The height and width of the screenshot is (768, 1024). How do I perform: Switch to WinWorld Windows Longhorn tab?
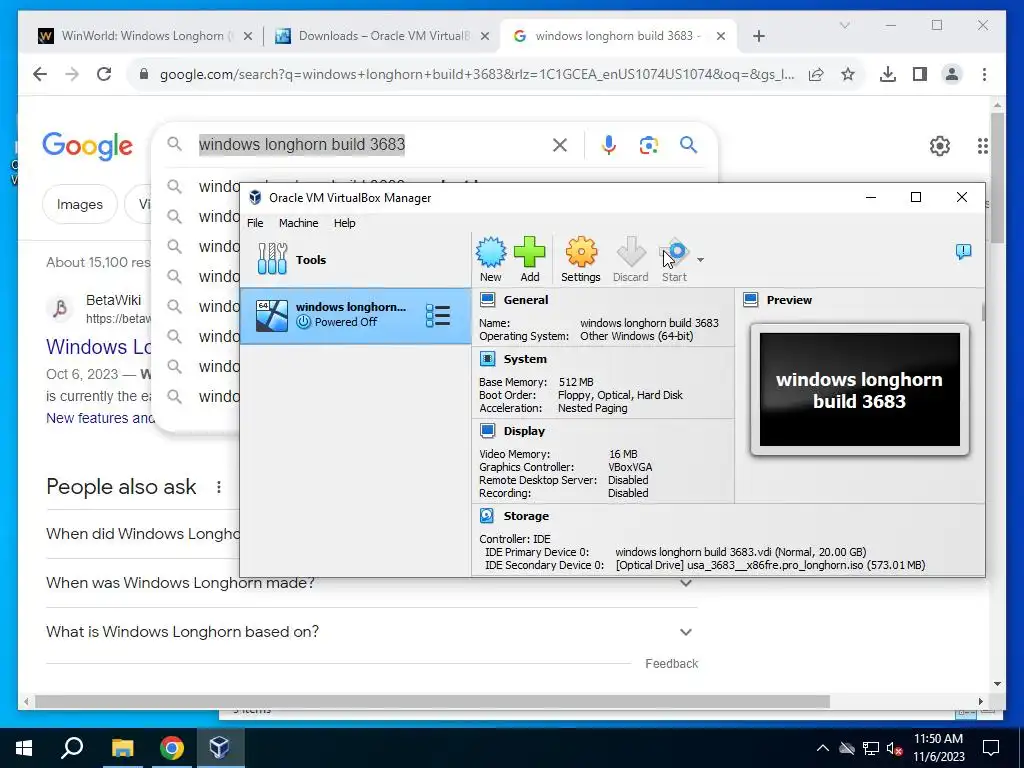point(146,36)
